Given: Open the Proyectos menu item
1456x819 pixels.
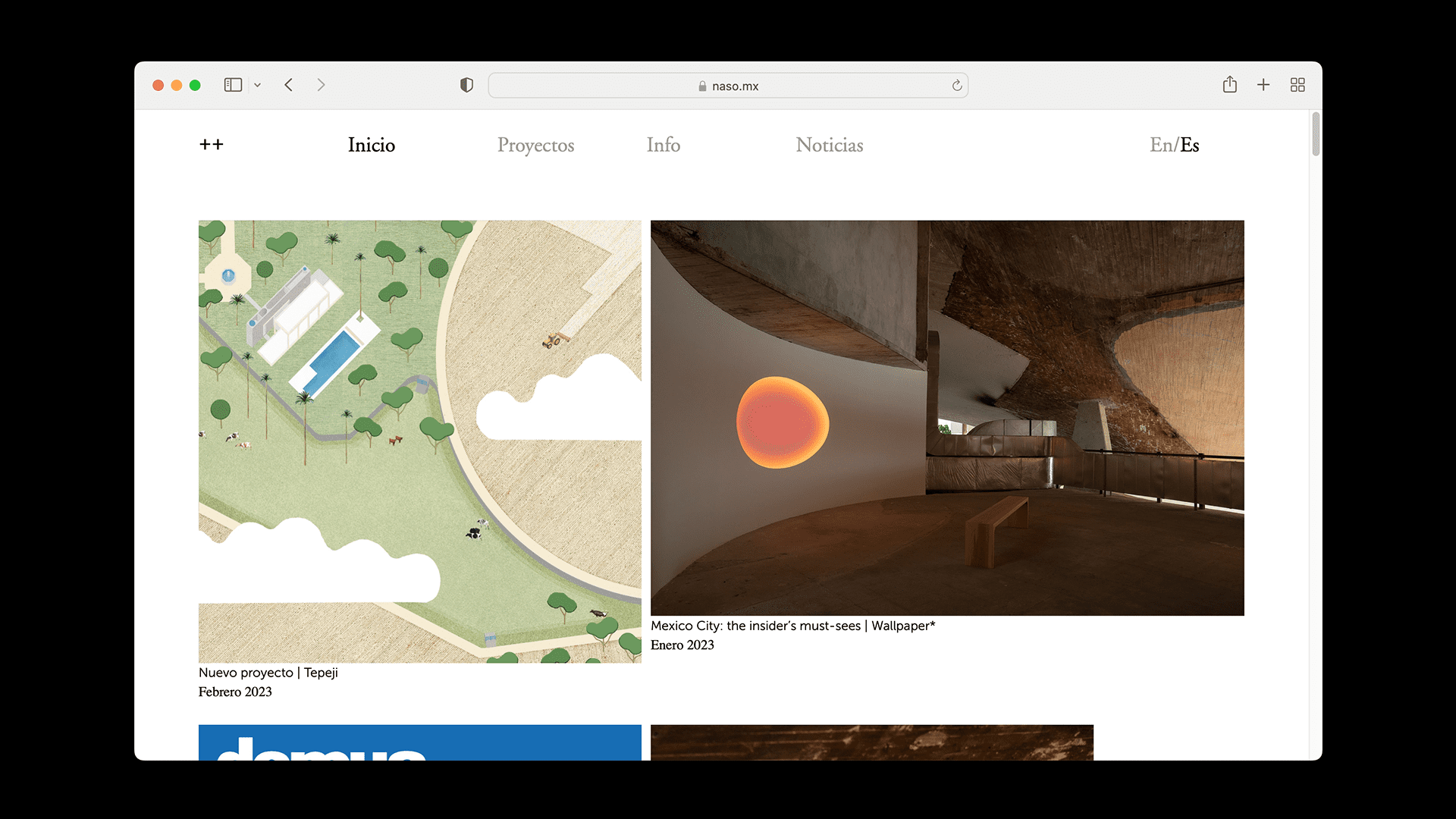Looking at the screenshot, I should [x=535, y=145].
